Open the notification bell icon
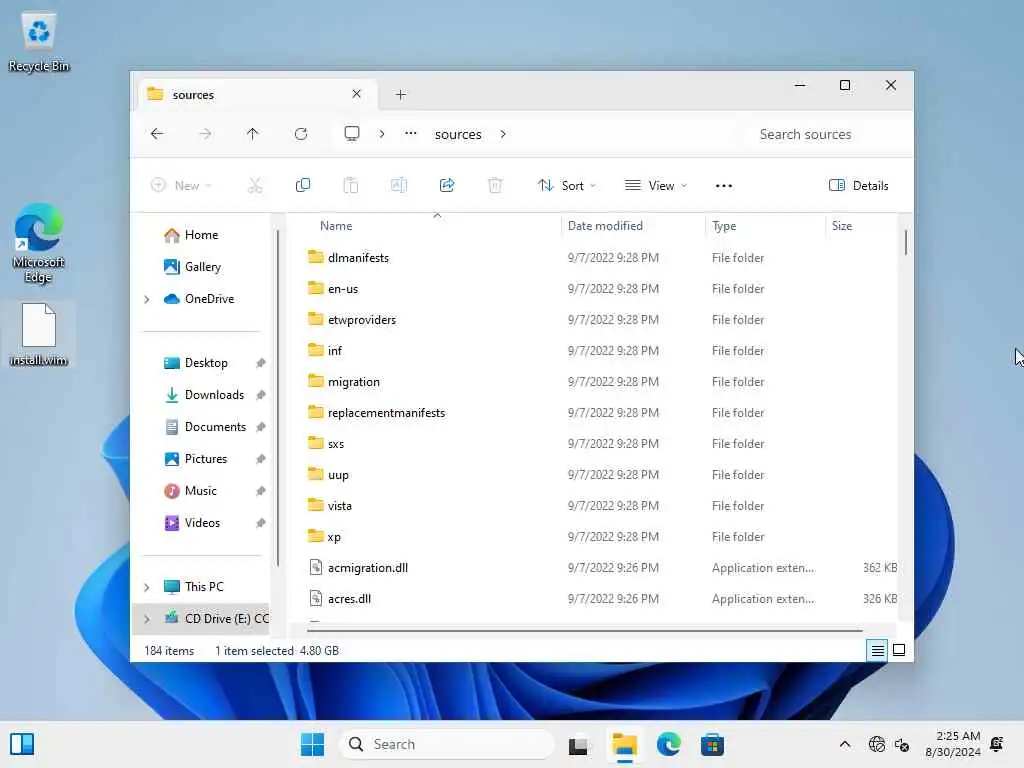Screen dimensions: 1024x768 997,744
